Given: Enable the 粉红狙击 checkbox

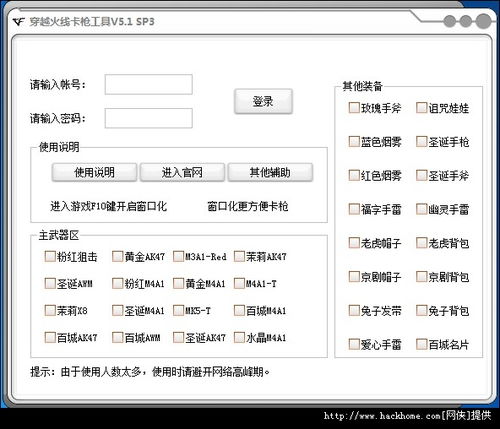Looking at the screenshot, I should tap(50, 256).
